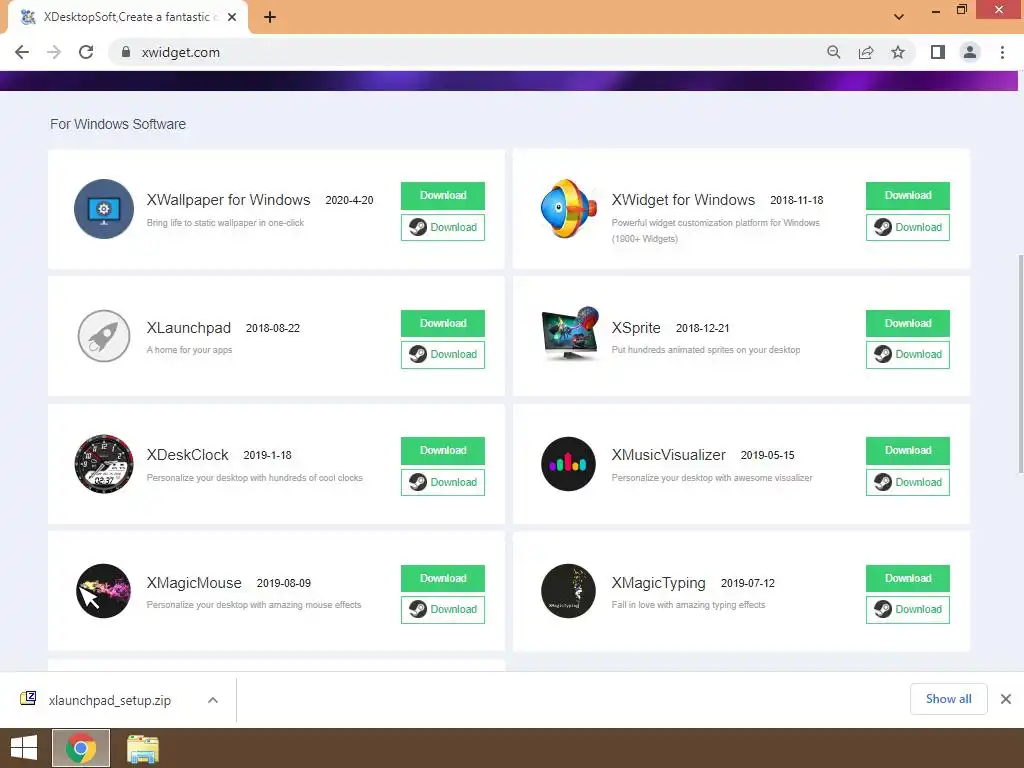1024x768 pixels.
Task: Expand options for xlaunchpad_setup.zip download
Action: pos(213,700)
